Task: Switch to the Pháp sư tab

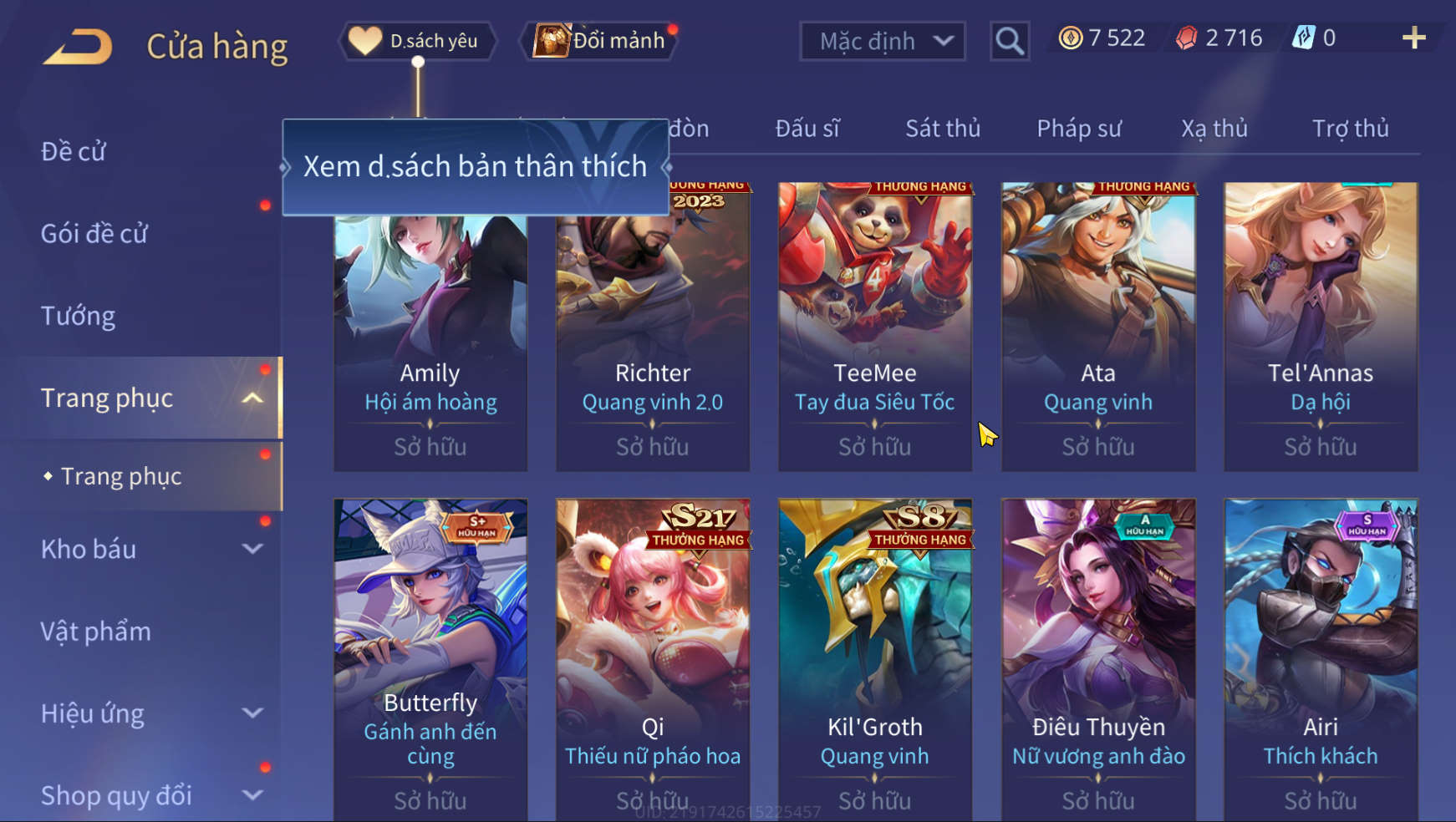Action: [x=1079, y=129]
